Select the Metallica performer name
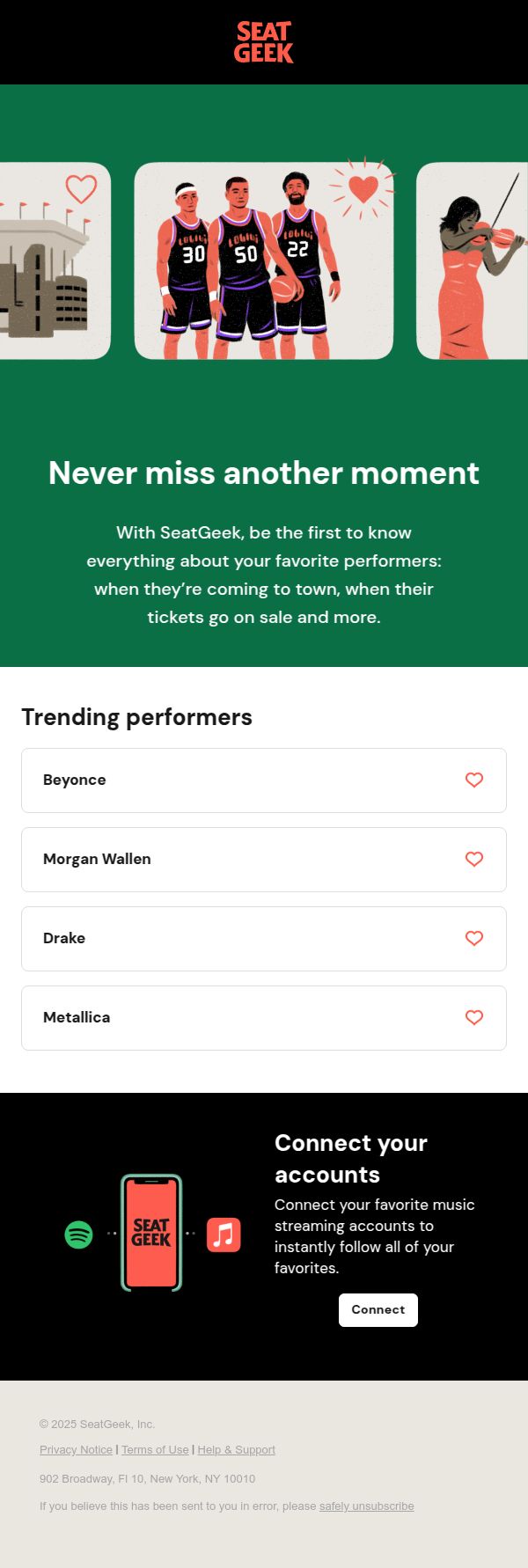Image resolution: width=528 pixels, height=1568 pixels. (x=77, y=1017)
